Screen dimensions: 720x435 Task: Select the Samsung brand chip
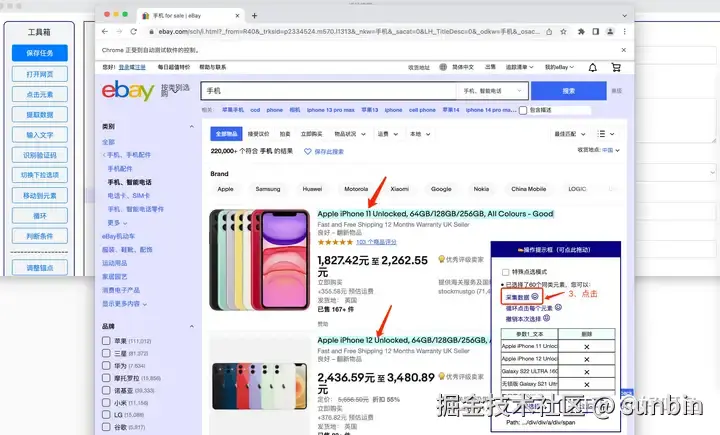[x=268, y=189]
